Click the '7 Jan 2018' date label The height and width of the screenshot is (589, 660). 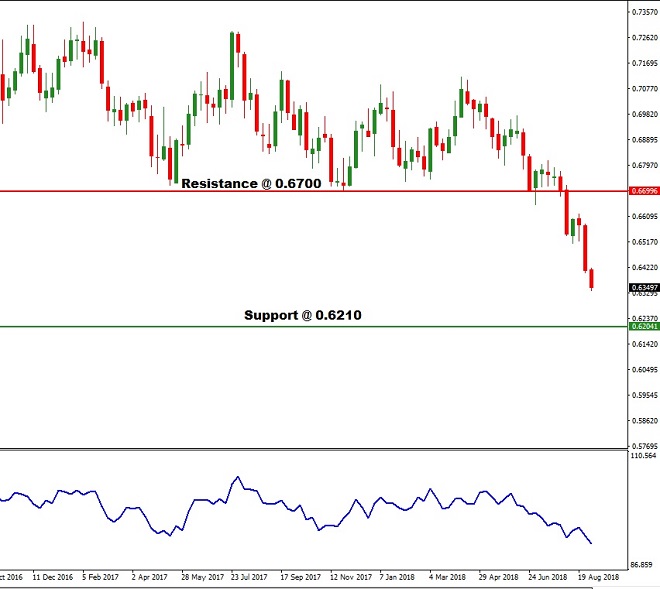coord(397,577)
